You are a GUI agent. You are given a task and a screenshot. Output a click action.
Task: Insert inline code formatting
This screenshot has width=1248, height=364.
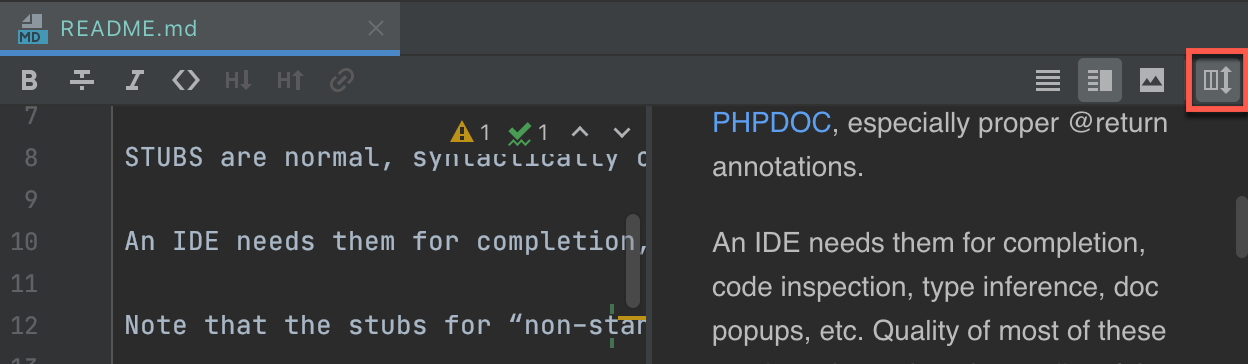click(x=186, y=80)
